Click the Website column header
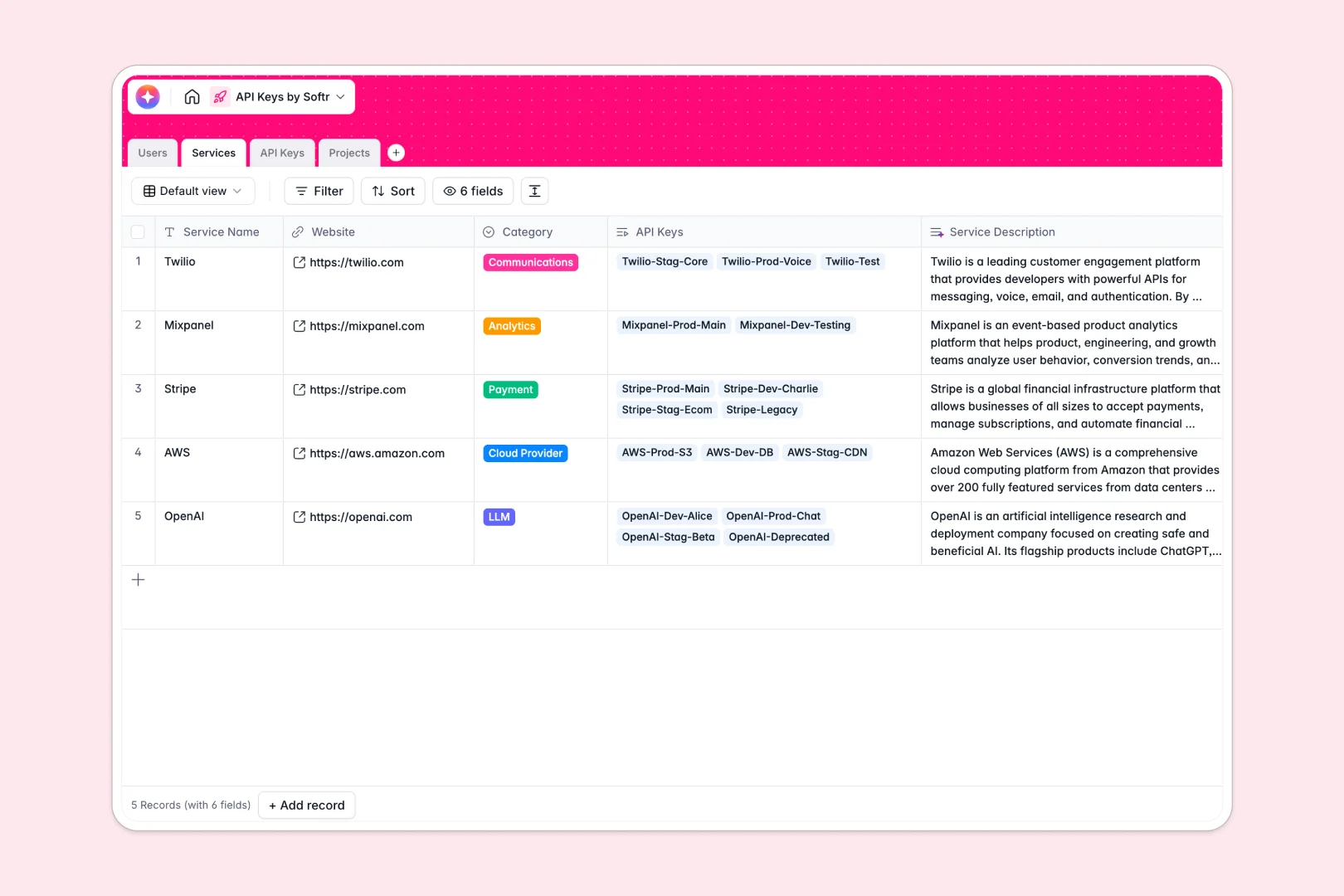This screenshot has height=896, width=1344. click(x=378, y=232)
